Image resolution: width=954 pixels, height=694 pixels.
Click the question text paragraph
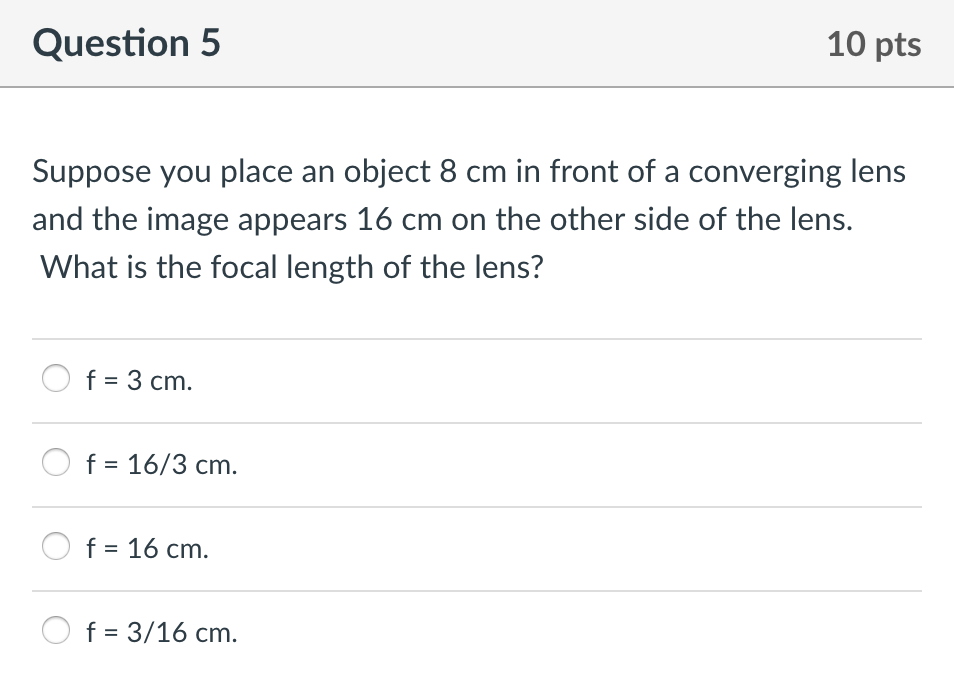pos(468,218)
